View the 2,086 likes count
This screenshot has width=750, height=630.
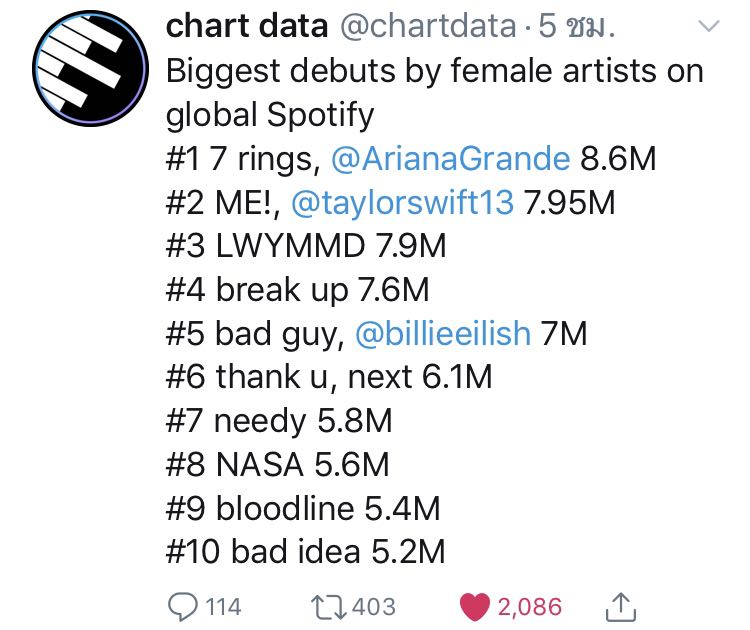(529, 608)
